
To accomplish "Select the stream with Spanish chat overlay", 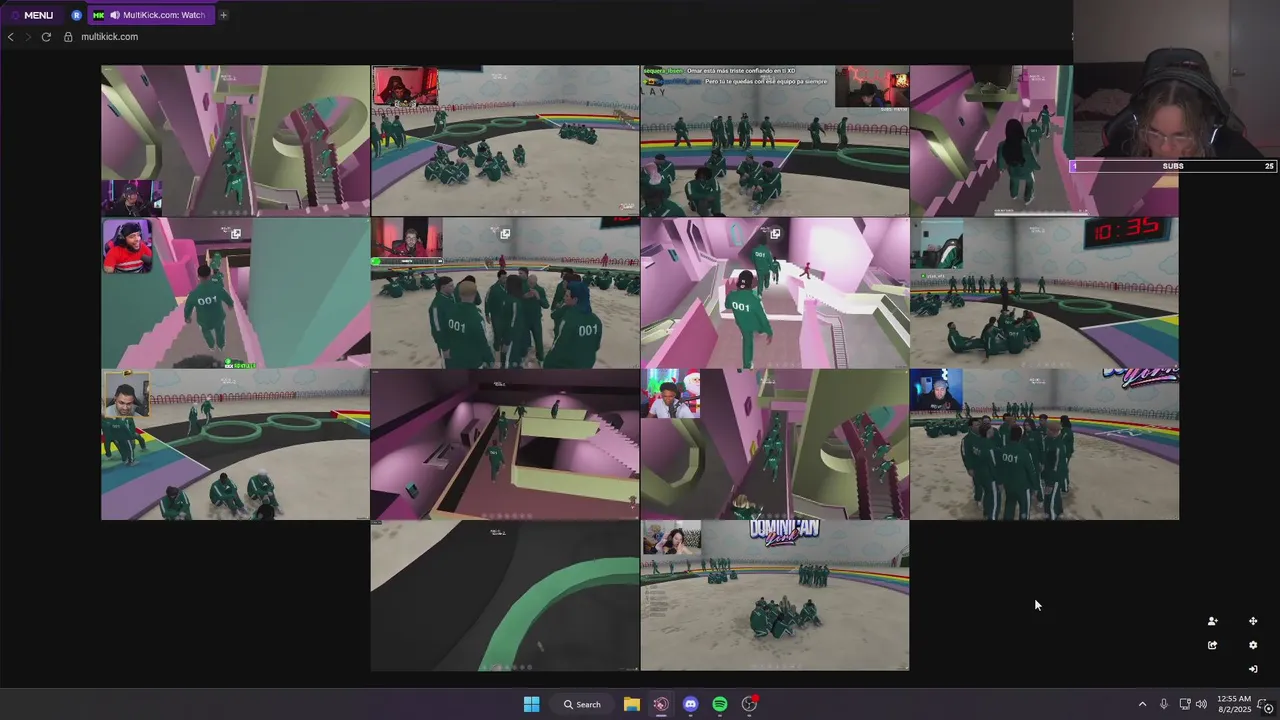I will coord(775,141).
